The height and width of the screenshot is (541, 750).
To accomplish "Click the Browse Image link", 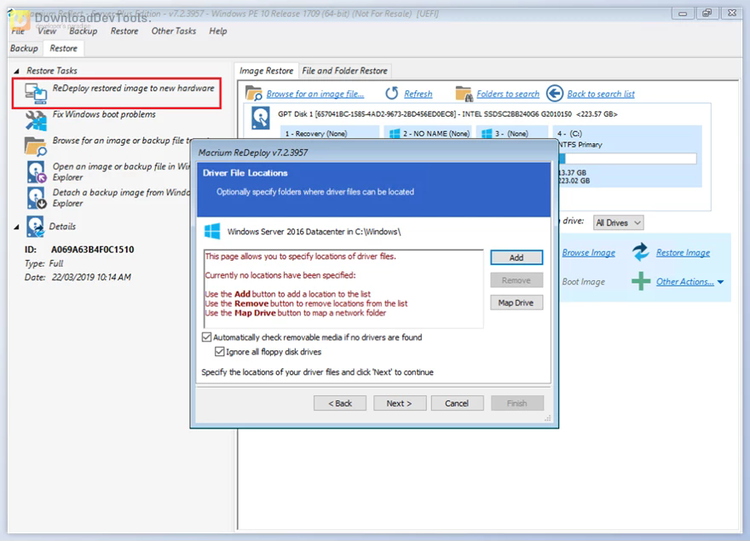I will [588, 253].
